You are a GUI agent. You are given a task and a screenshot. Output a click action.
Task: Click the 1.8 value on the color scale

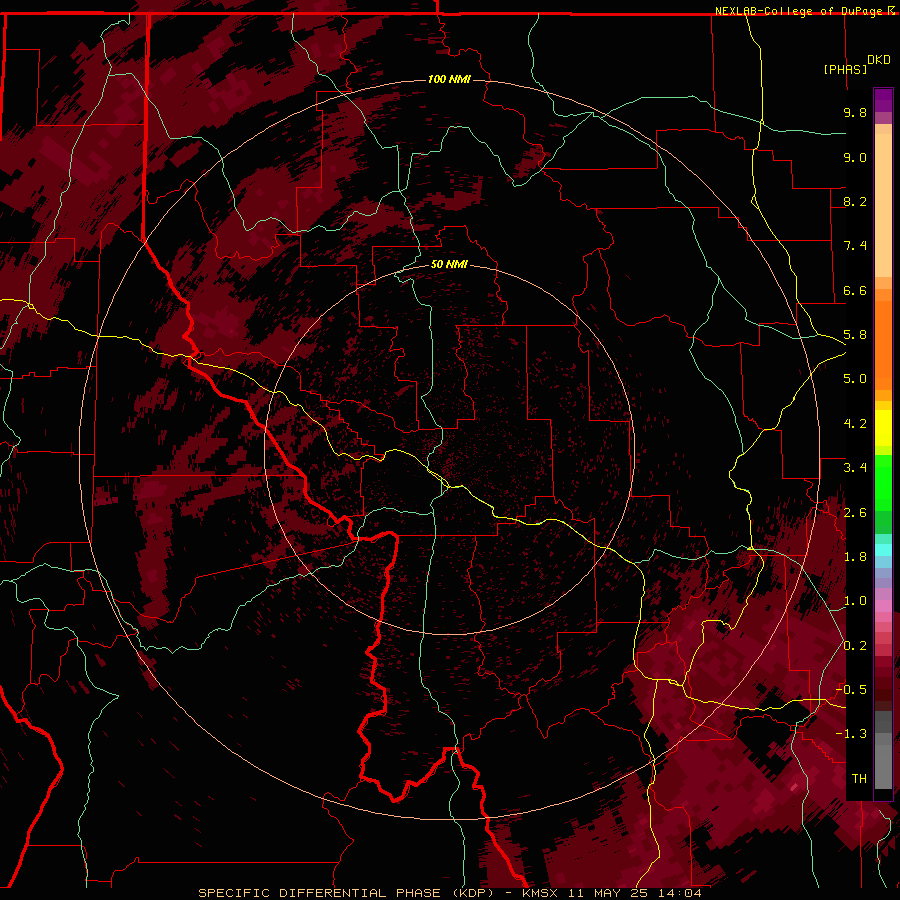(855, 557)
